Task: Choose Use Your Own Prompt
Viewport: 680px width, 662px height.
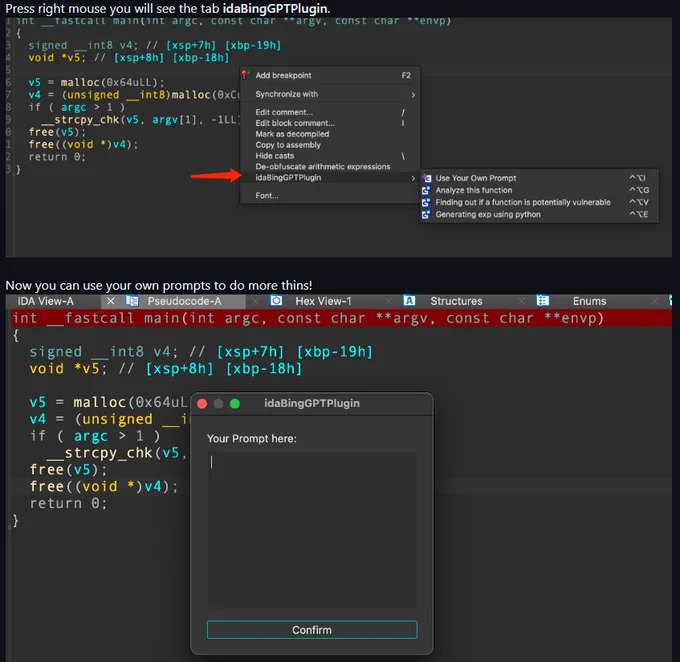Action: point(539,178)
